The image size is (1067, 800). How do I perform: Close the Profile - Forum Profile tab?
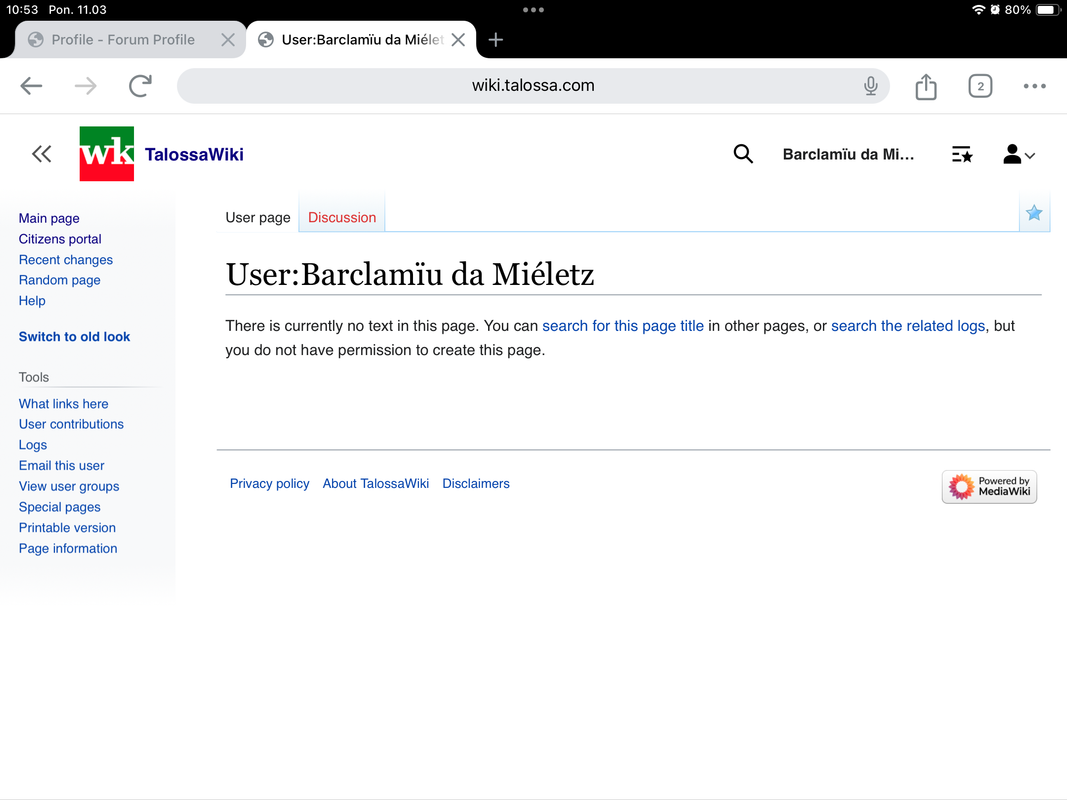[x=228, y=39]
